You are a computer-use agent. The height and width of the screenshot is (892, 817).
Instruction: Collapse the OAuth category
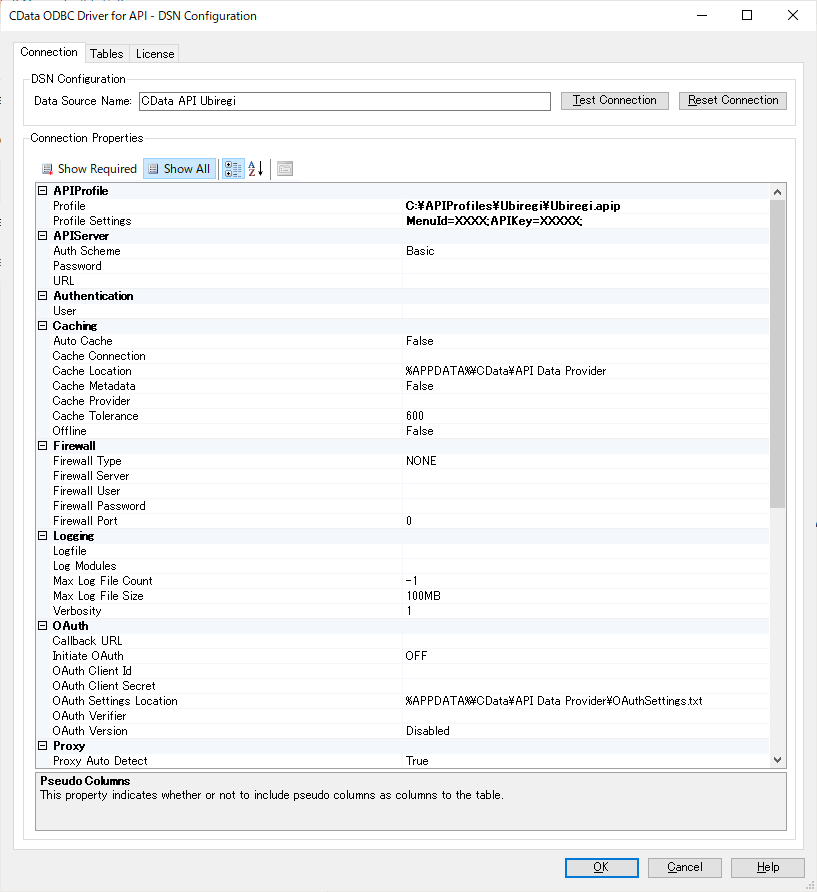point(43,626)
